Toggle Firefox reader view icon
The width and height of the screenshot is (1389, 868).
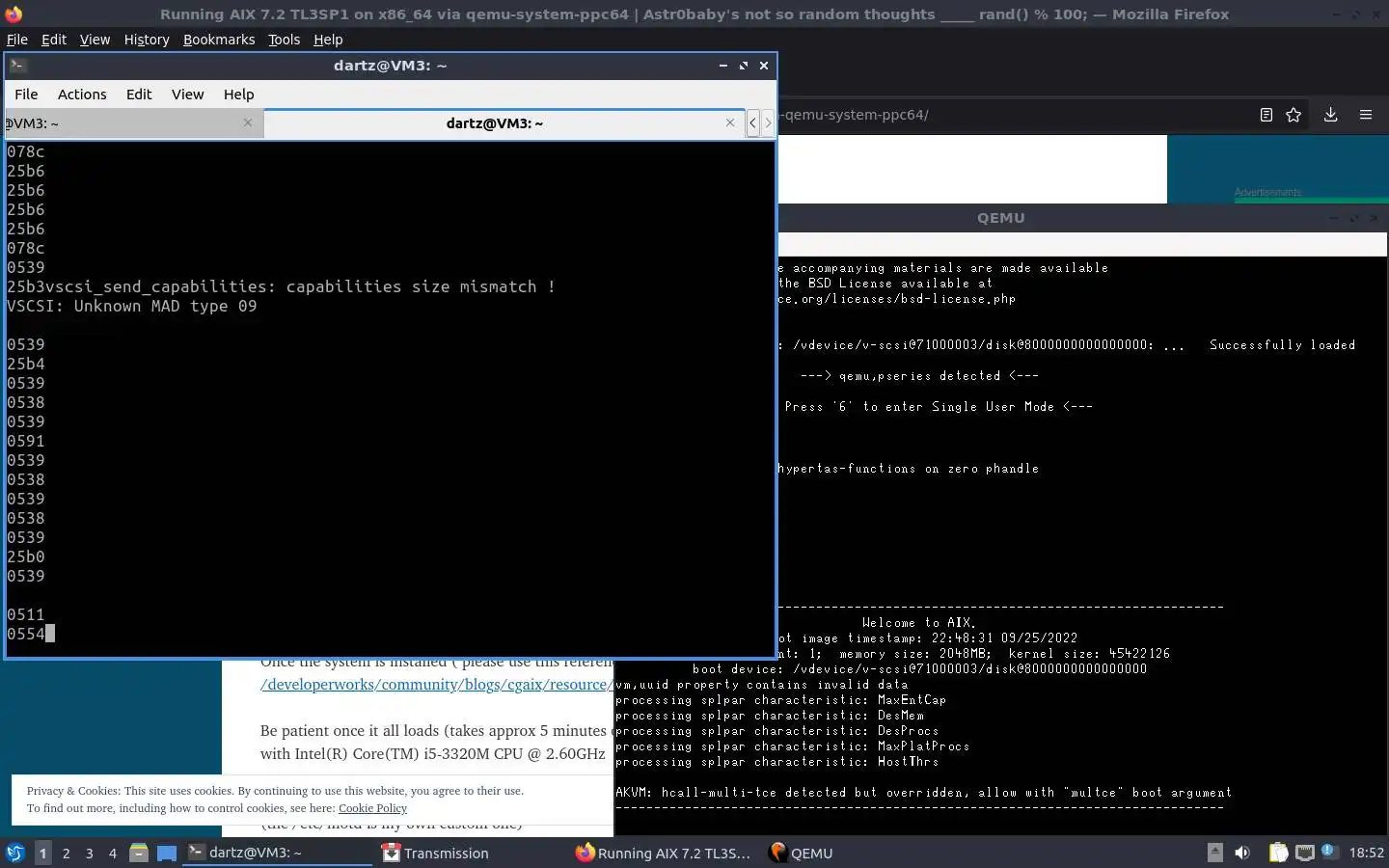point(1266,115)
